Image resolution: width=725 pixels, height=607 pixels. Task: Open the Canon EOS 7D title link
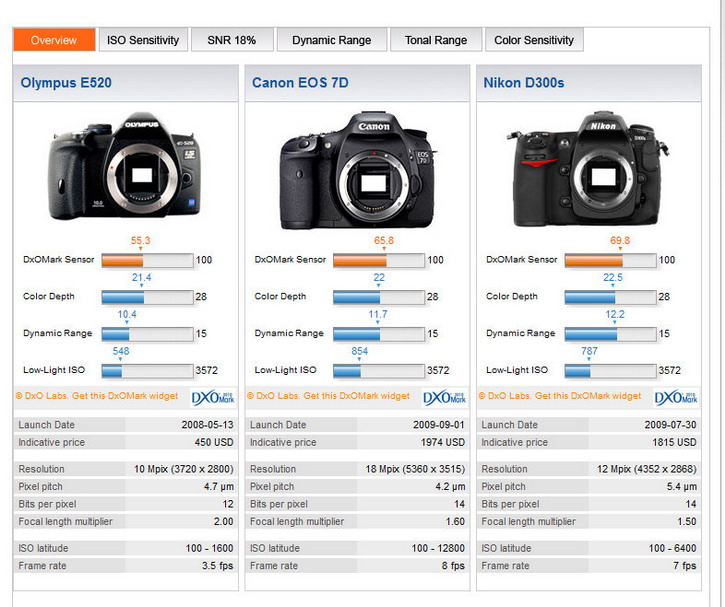tap(300, 83)
